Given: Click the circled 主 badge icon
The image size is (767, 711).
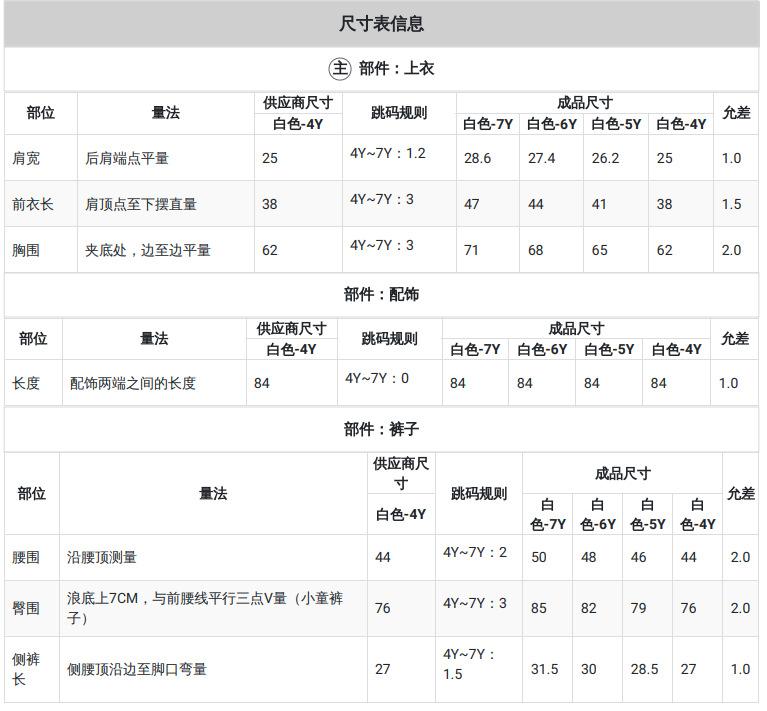Looking at the screenshot, I should [x=340, y=68].
